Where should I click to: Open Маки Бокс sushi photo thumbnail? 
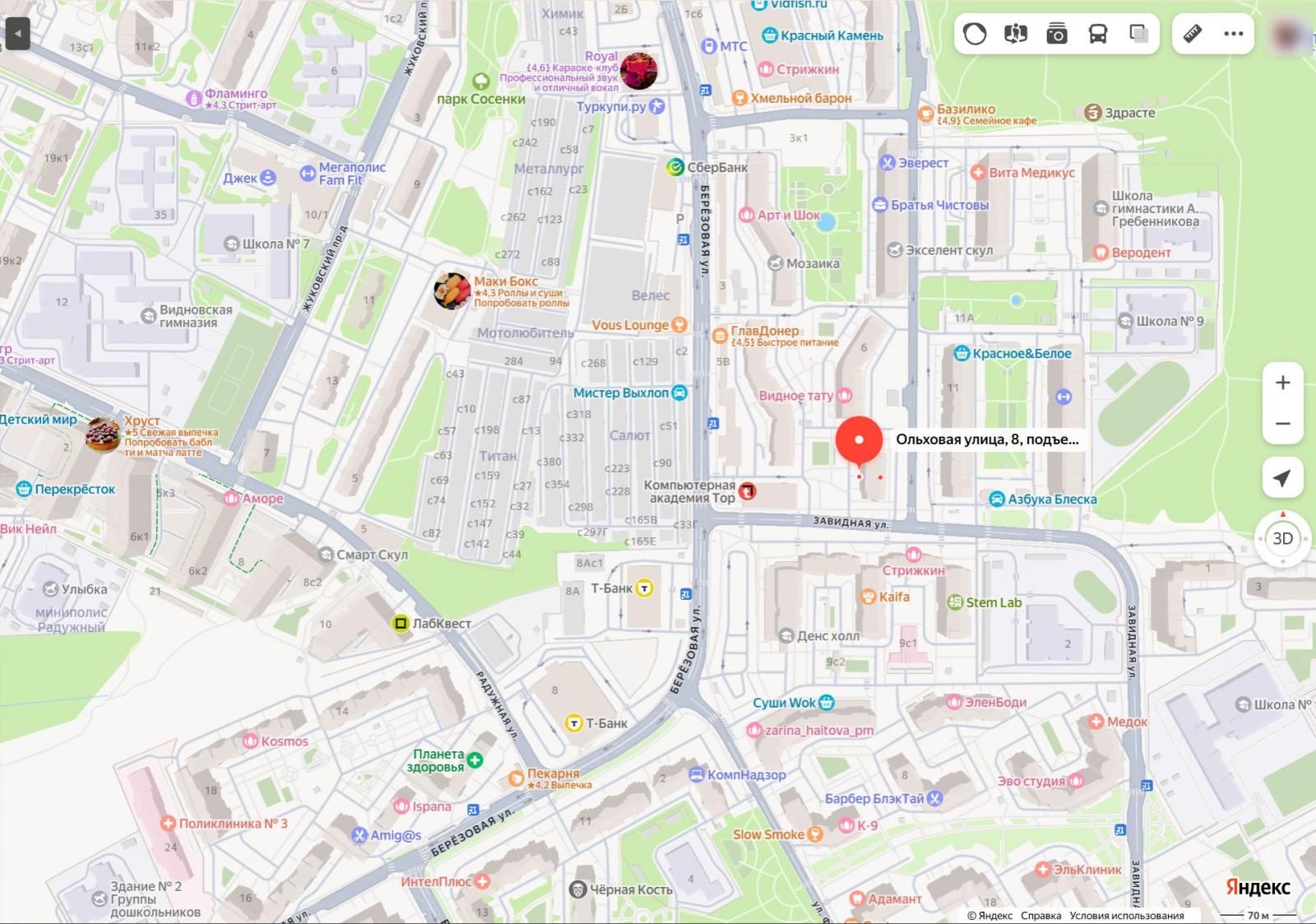pyautogui.click(x=452, y=291)
